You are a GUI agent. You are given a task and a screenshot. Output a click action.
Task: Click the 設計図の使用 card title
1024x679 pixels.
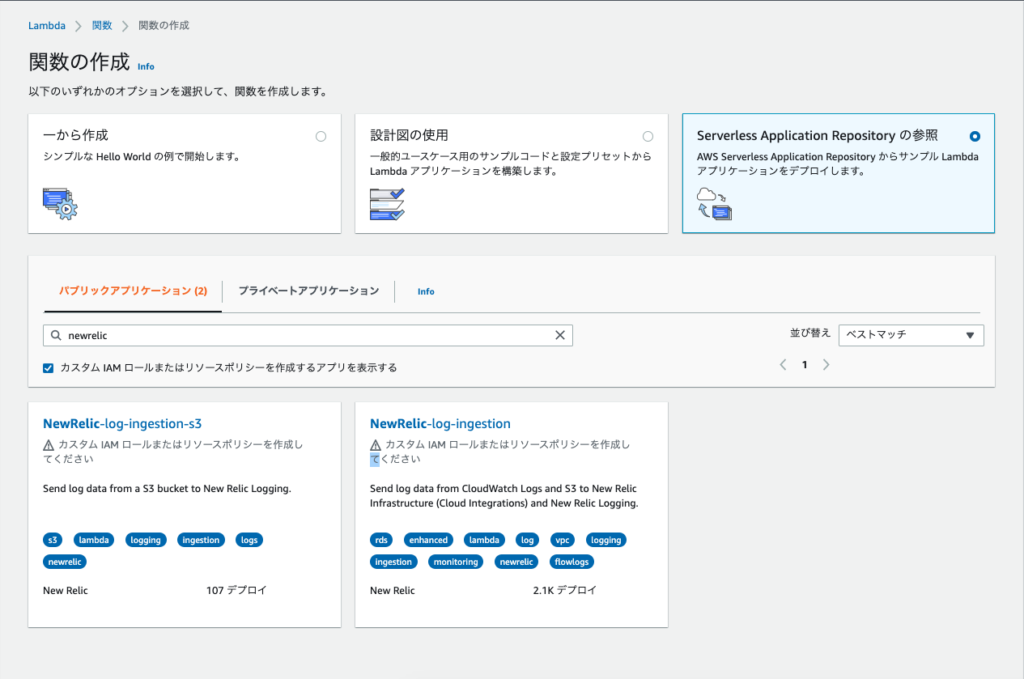409,135
